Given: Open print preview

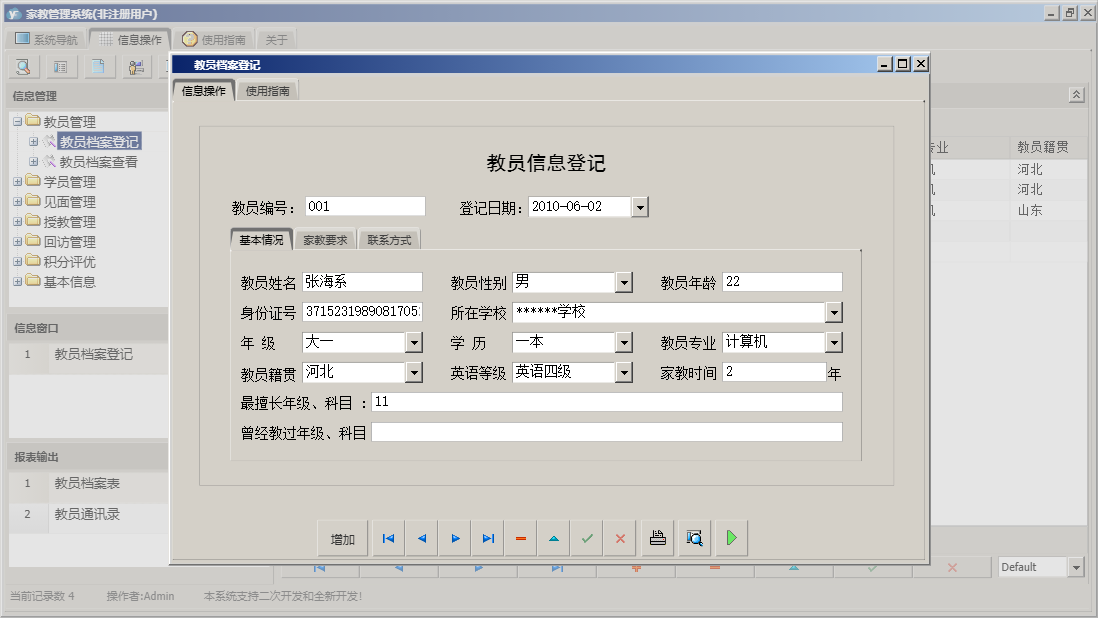Looking at the screenshot, I should coord(694,538).
